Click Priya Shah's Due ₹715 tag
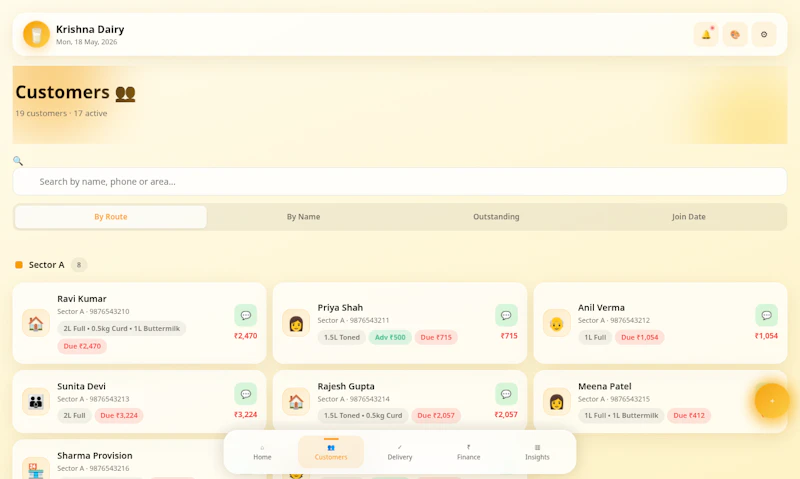Screen dimensions: 800x479 (436, 337)
